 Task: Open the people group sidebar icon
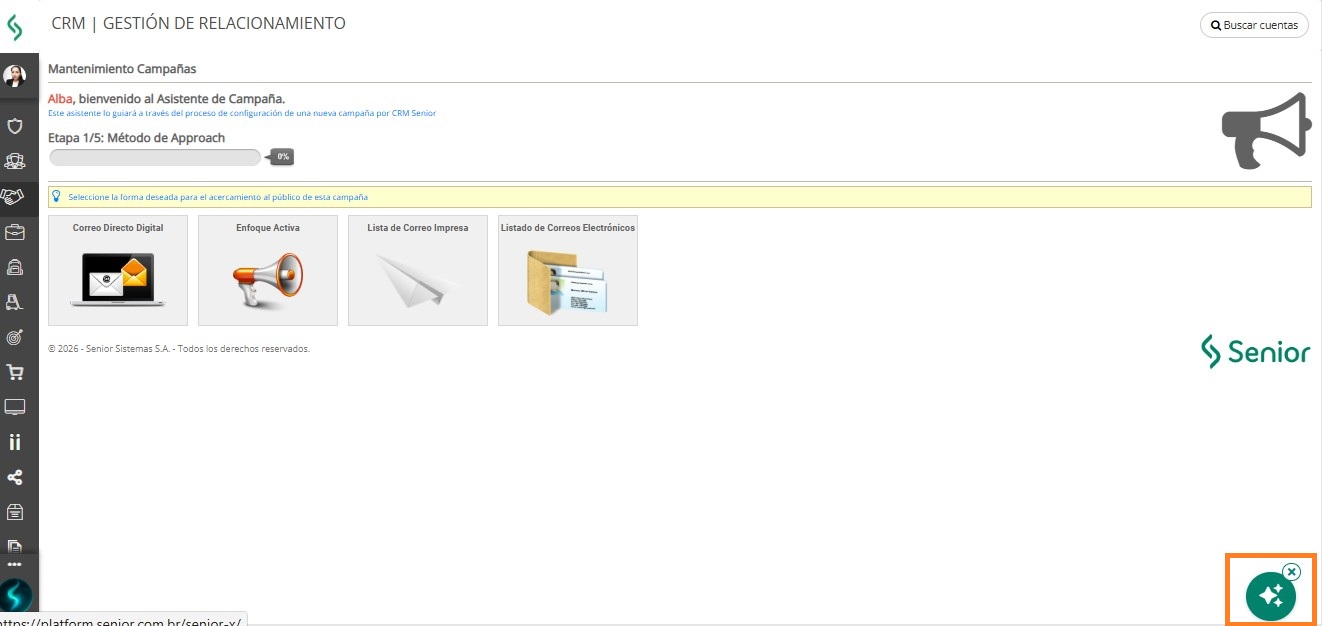pos(15,161)
